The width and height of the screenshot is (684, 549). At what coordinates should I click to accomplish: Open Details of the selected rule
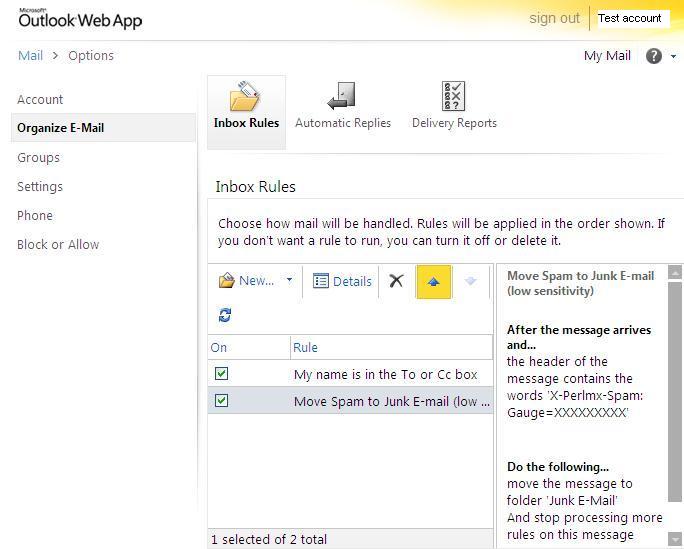342,281
